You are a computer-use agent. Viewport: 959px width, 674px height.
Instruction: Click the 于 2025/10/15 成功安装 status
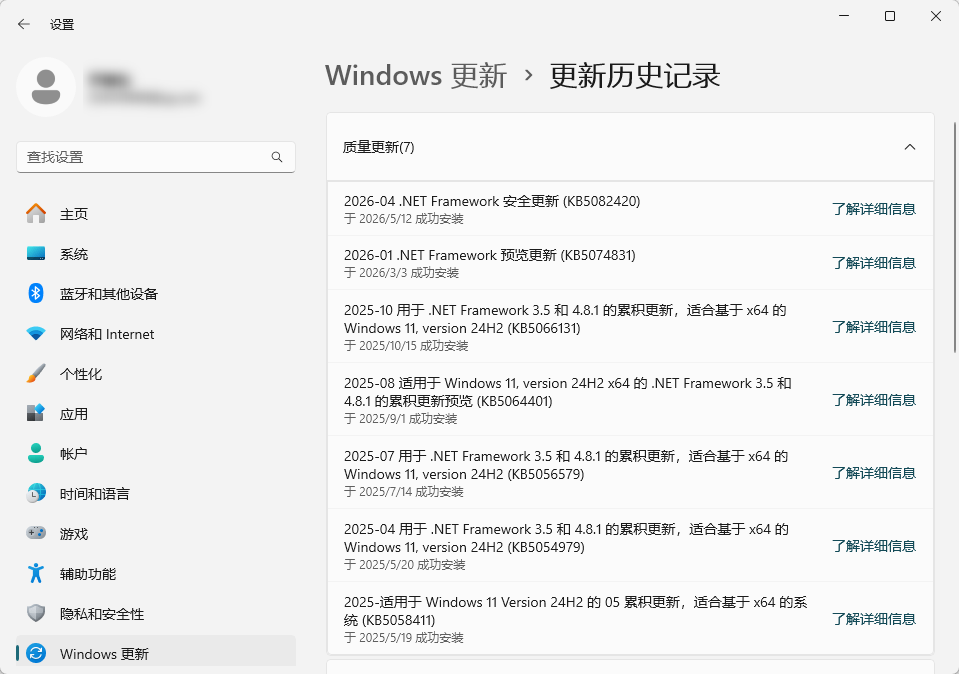pos(406,346)
